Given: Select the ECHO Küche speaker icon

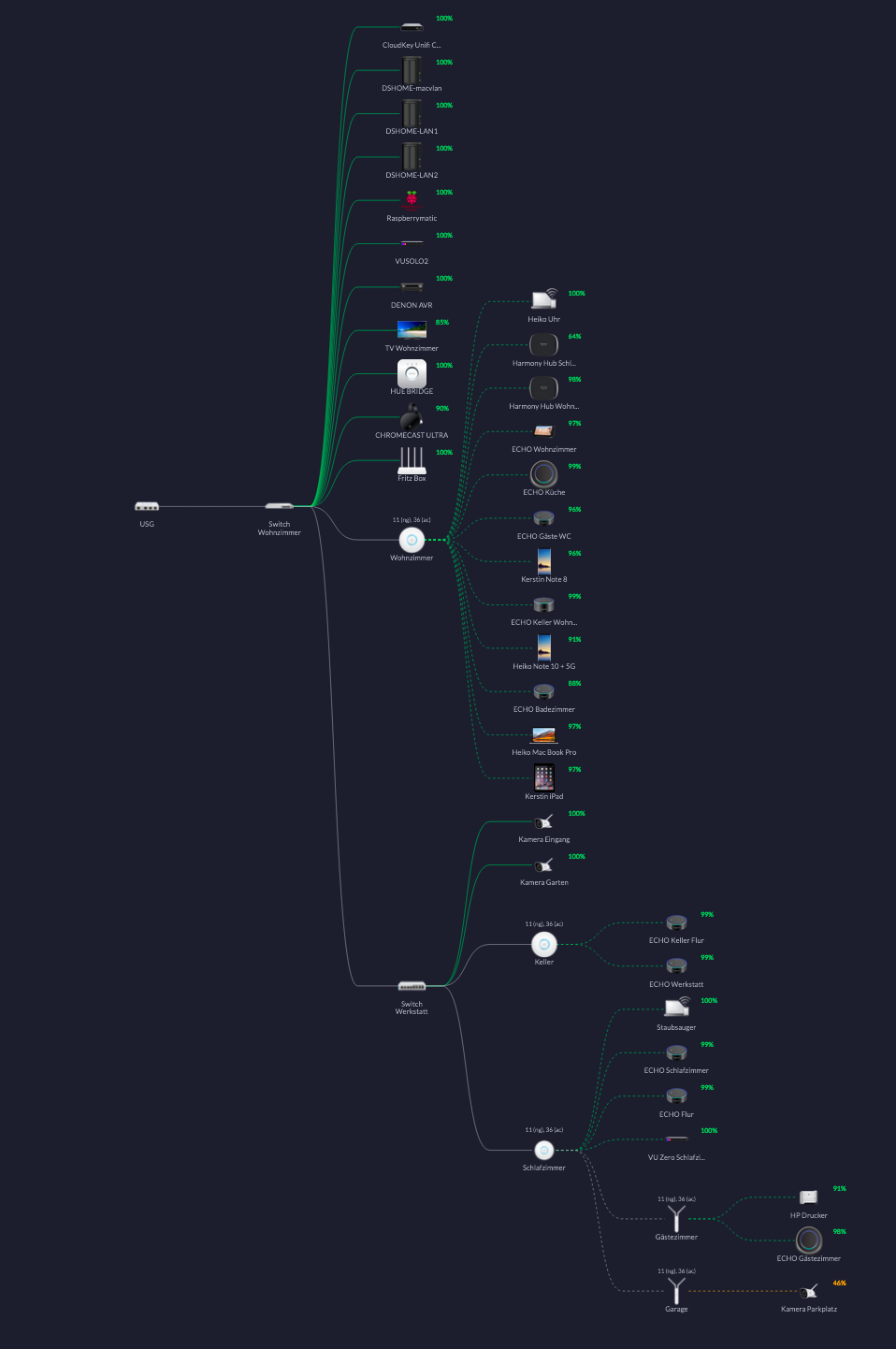Looking at the screenshot, I should [x=544, y=474].
